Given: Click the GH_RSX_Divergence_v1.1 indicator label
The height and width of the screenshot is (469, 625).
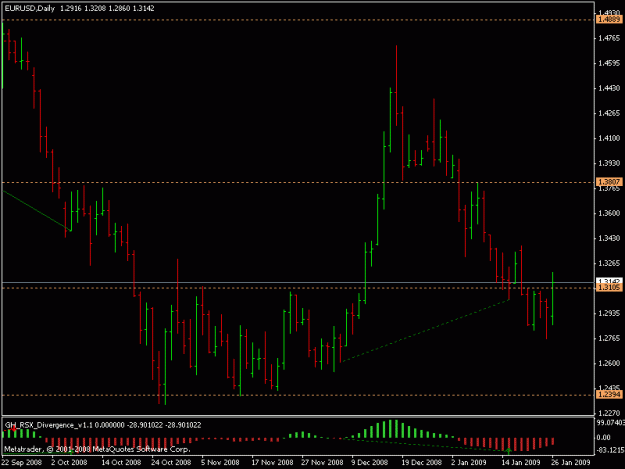Looking at the screenshot, I should tap(49, 425).
